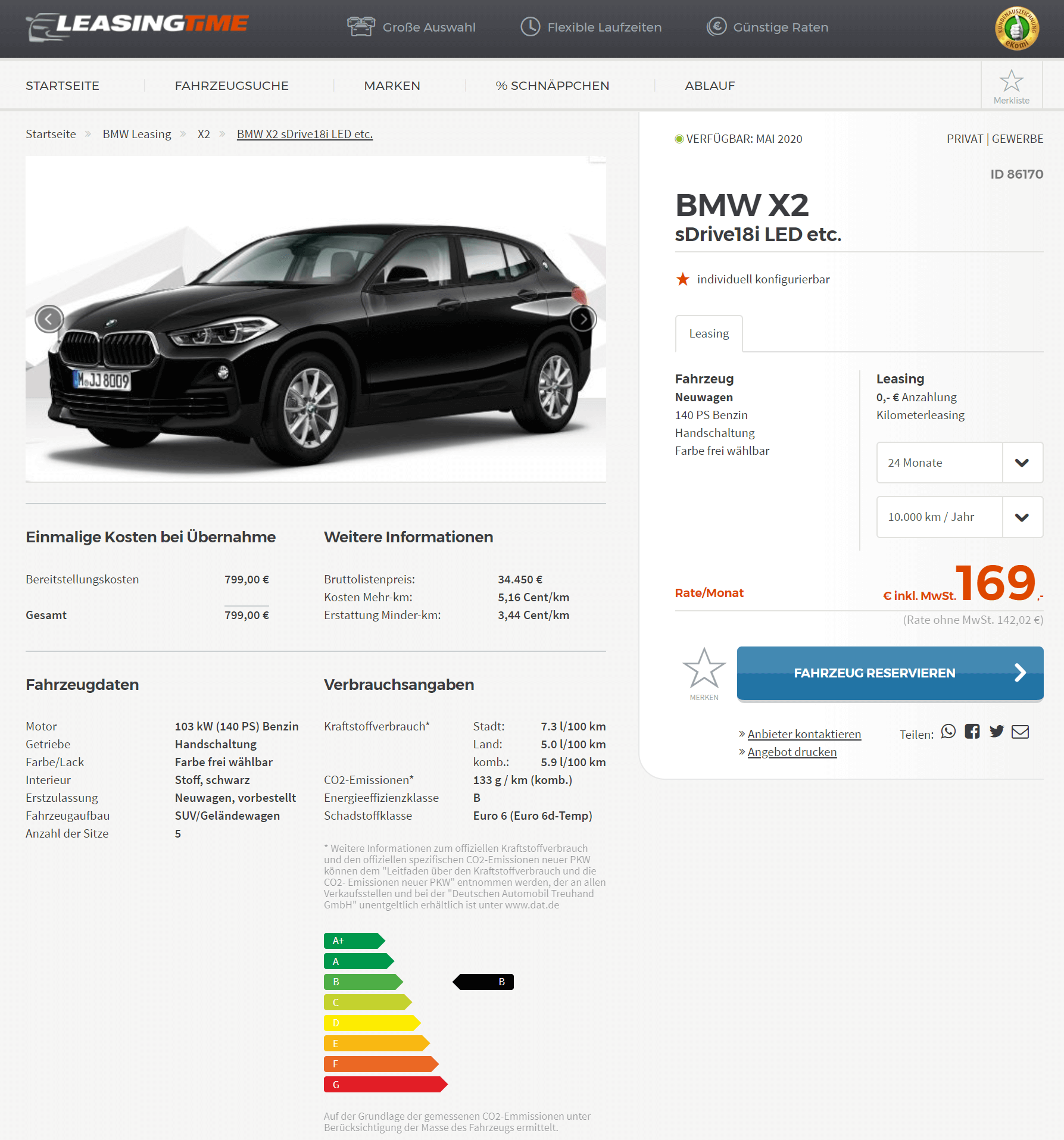Show previous car image with left arrow

[x=49, y=320]
